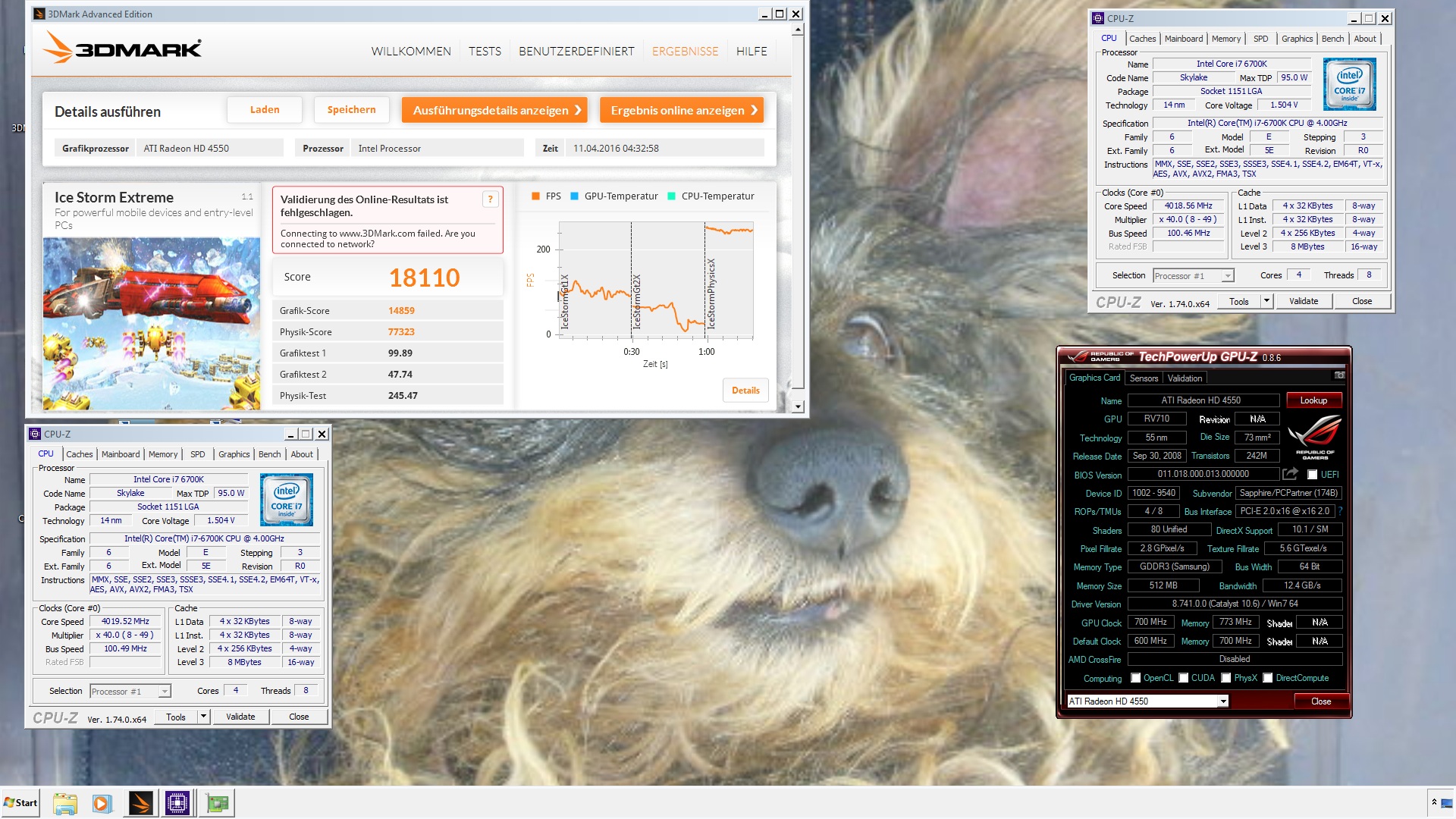
Task: Click the green CPU-Temperatur legend swatch
Action: point(671,196)
